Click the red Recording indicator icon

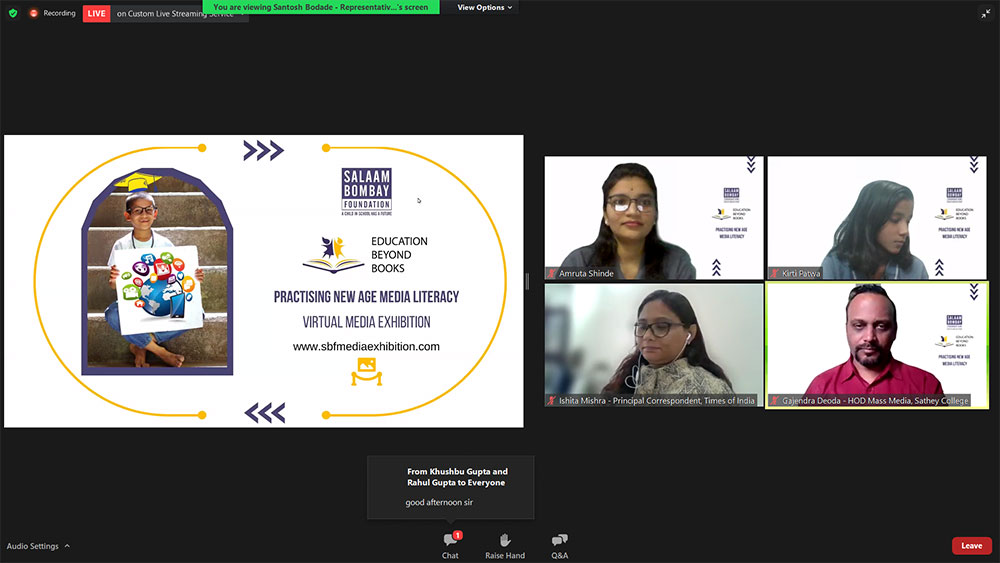(34, 13)
